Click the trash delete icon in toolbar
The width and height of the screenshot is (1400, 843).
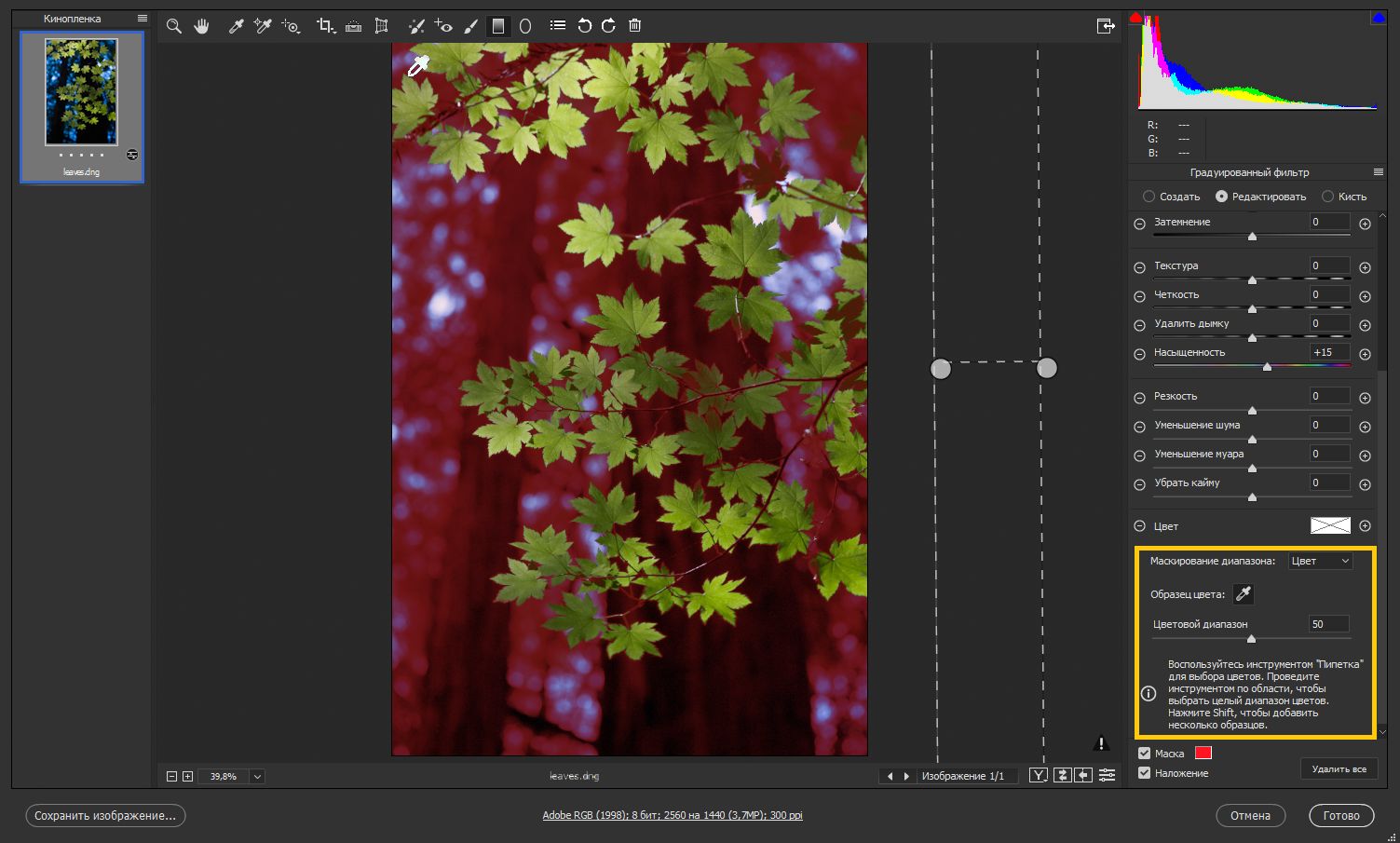pyautogui.click(x=634, y=26)
